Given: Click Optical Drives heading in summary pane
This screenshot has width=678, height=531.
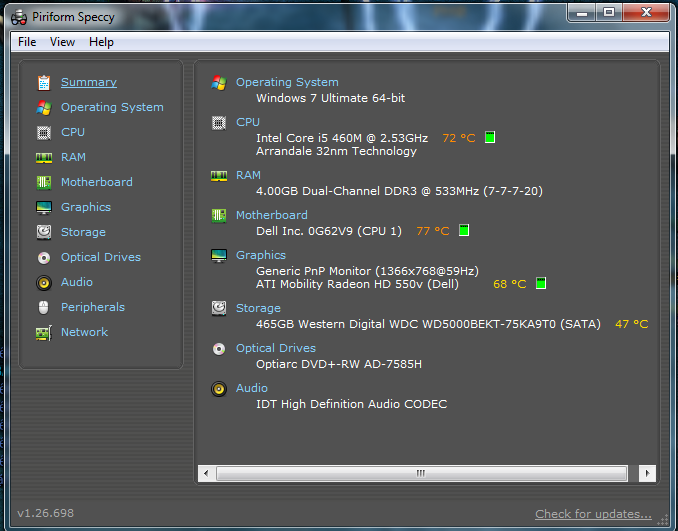Looking at the screenshot, I should (276, 348).
